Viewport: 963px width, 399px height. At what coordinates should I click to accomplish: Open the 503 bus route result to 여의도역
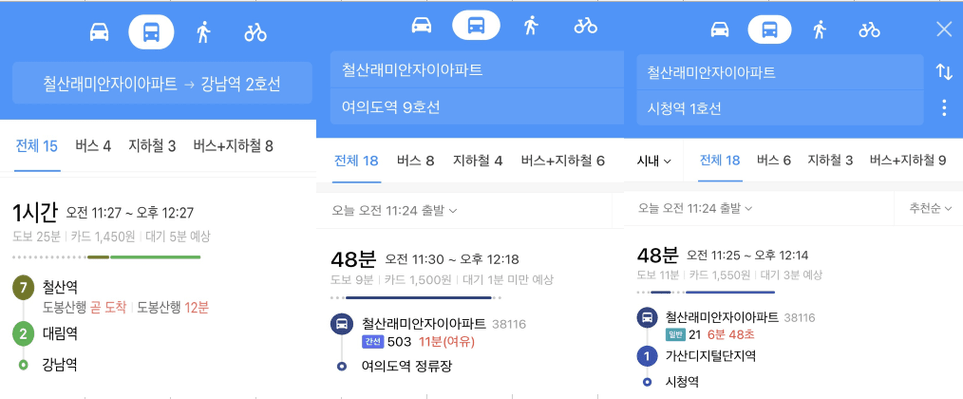pos(470,310)
